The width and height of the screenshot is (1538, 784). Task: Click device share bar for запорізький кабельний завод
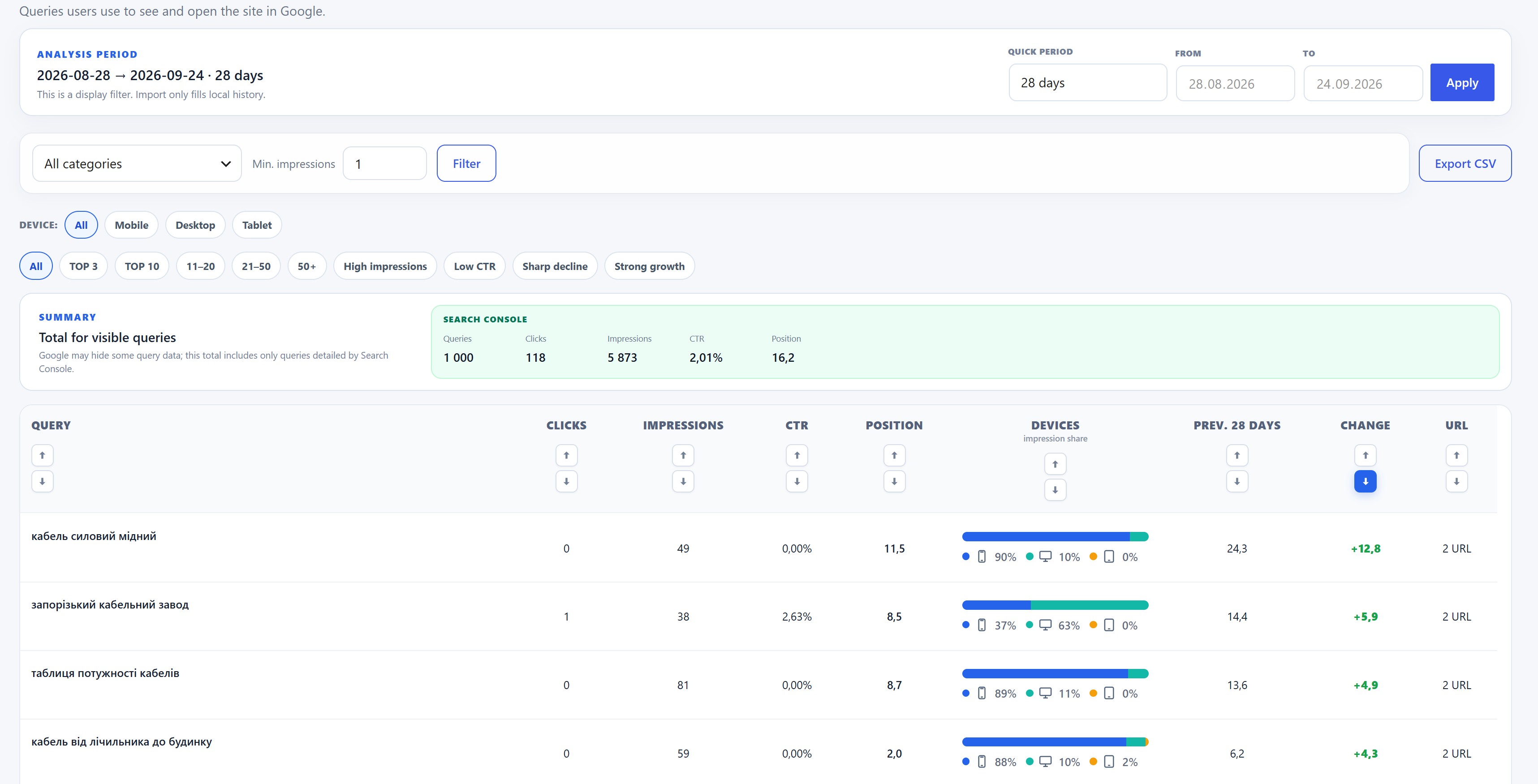coord(1055,605)
